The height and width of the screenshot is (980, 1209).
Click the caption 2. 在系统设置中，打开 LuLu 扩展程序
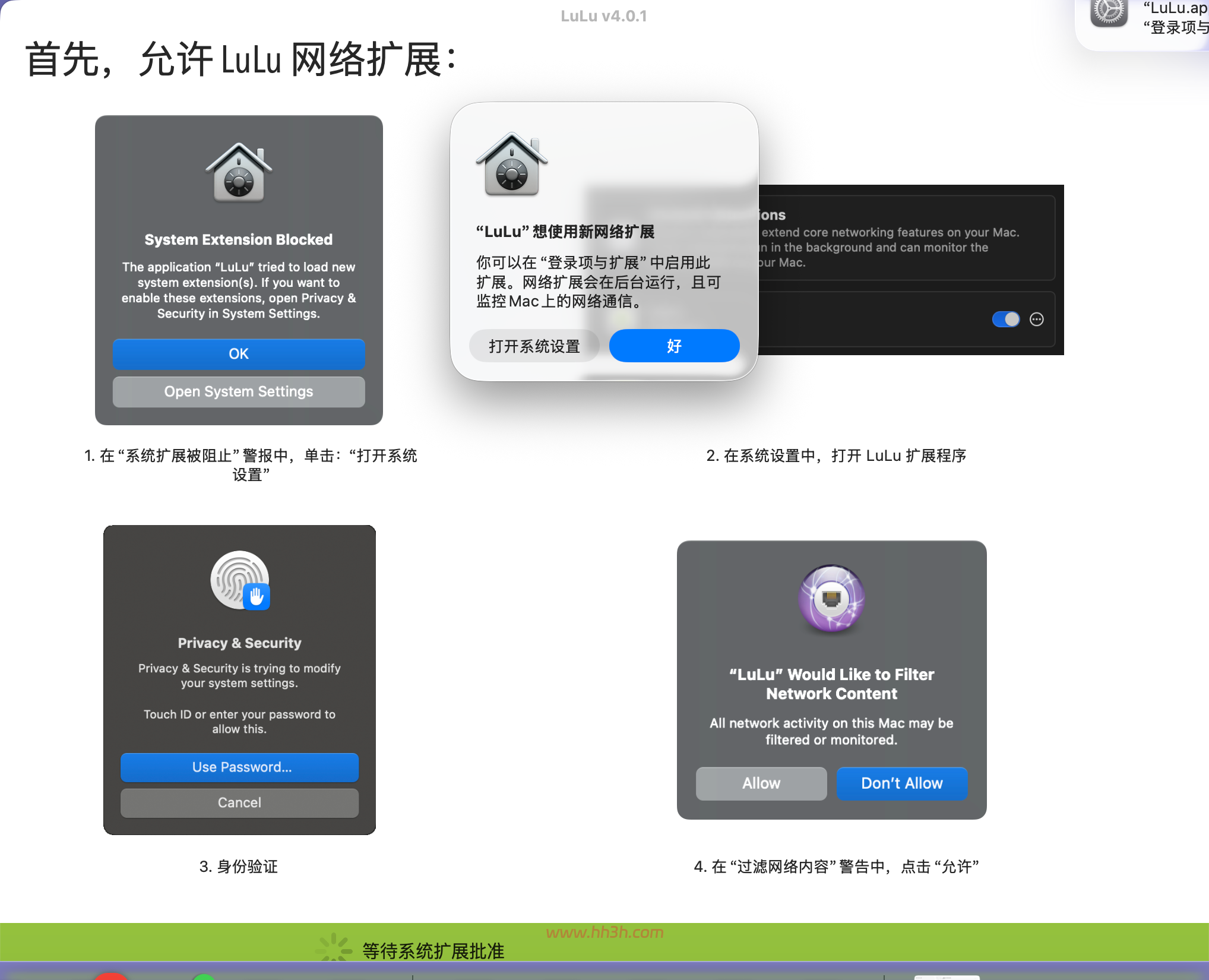pyautogui.click(x=836, y=456)
